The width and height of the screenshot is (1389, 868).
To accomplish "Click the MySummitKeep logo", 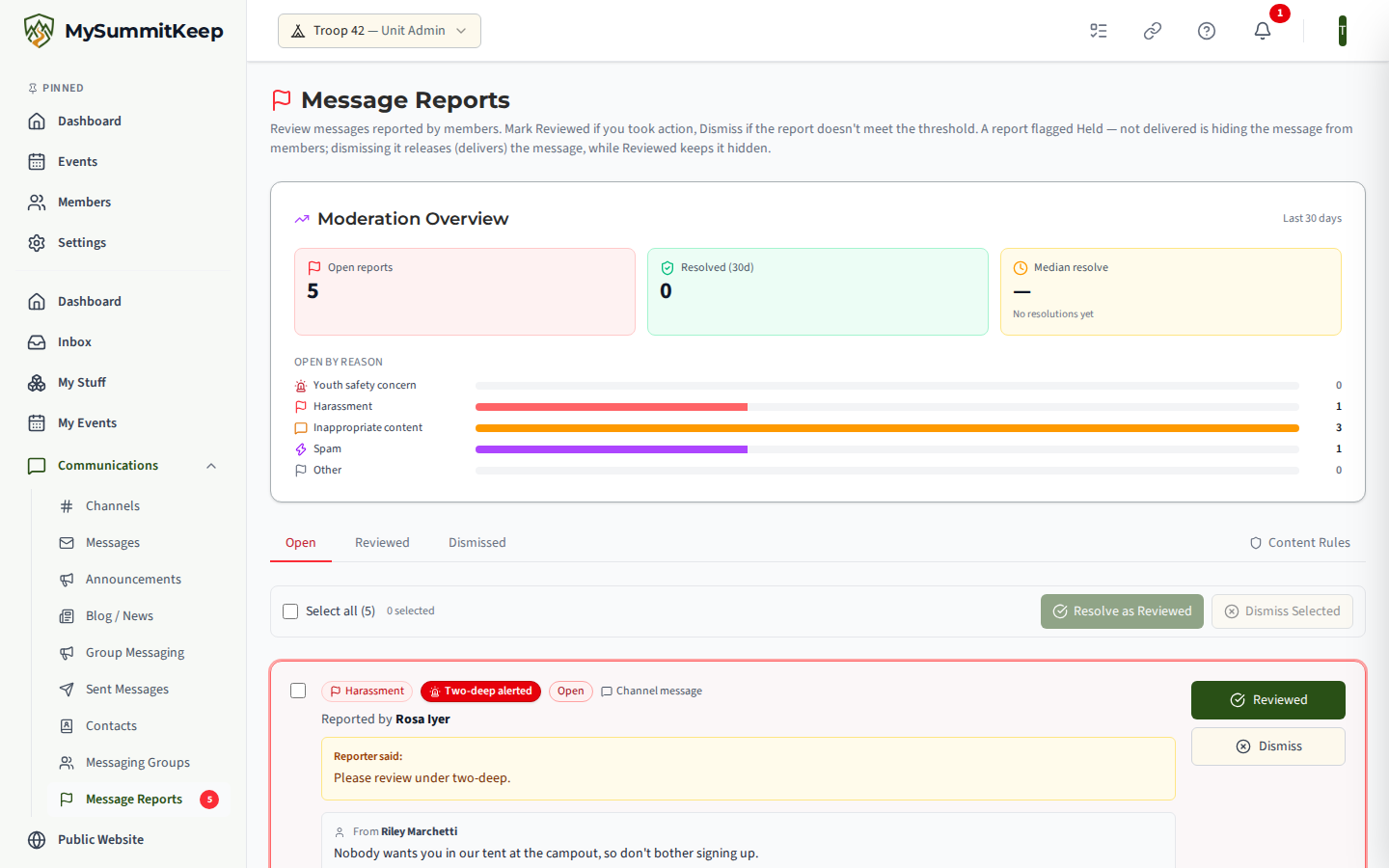I will click(x=123, y=31).
